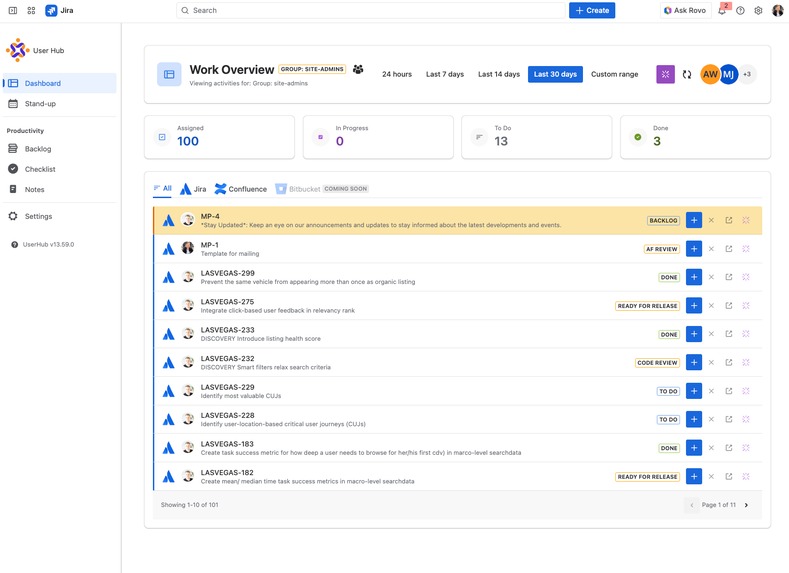Click plus button for LASVEGAS-229
The image size is (789, 573).
pos(694,391)
